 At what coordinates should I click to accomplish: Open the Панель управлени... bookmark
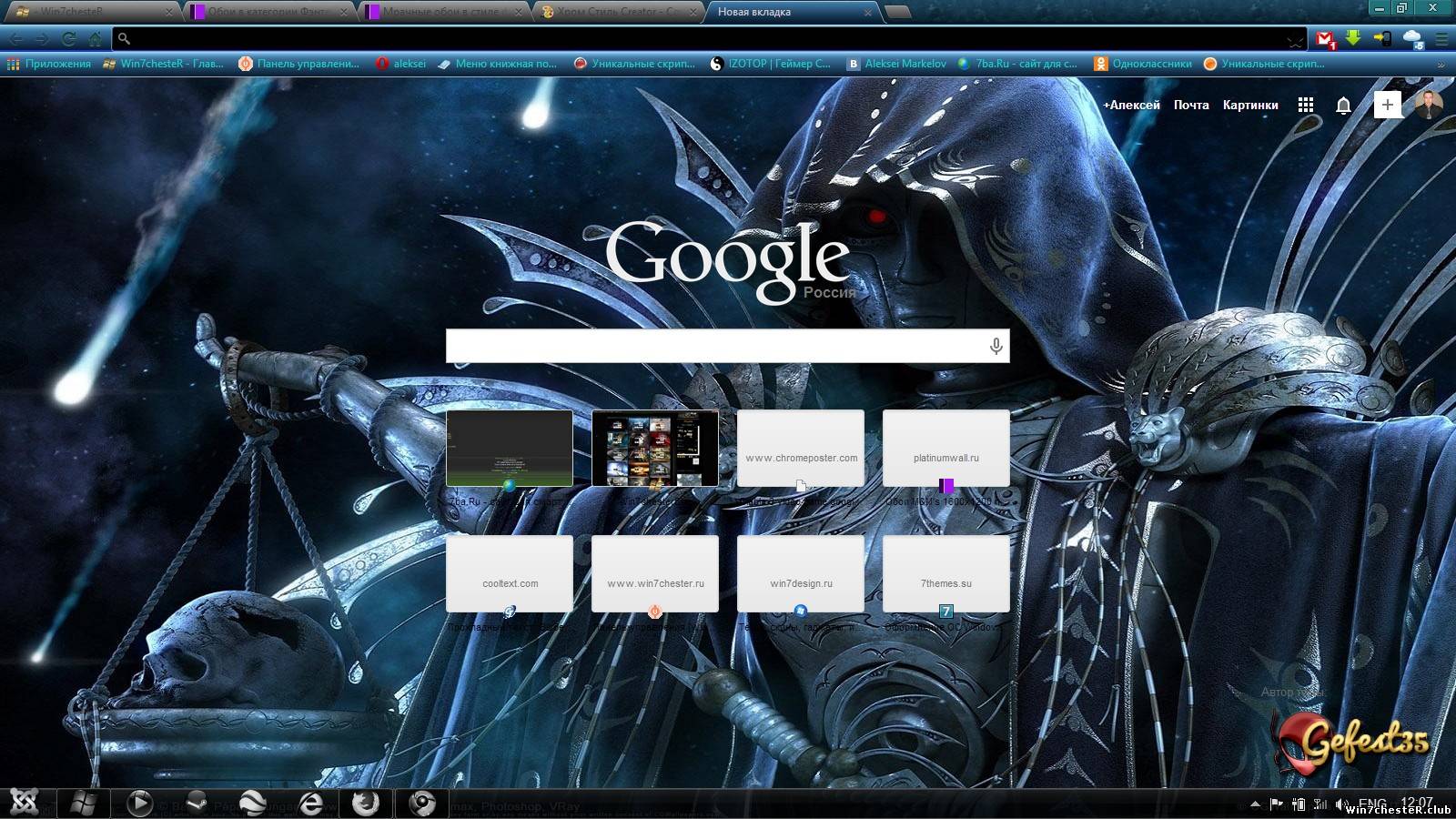pyautogui.click(x=299, y=64)
